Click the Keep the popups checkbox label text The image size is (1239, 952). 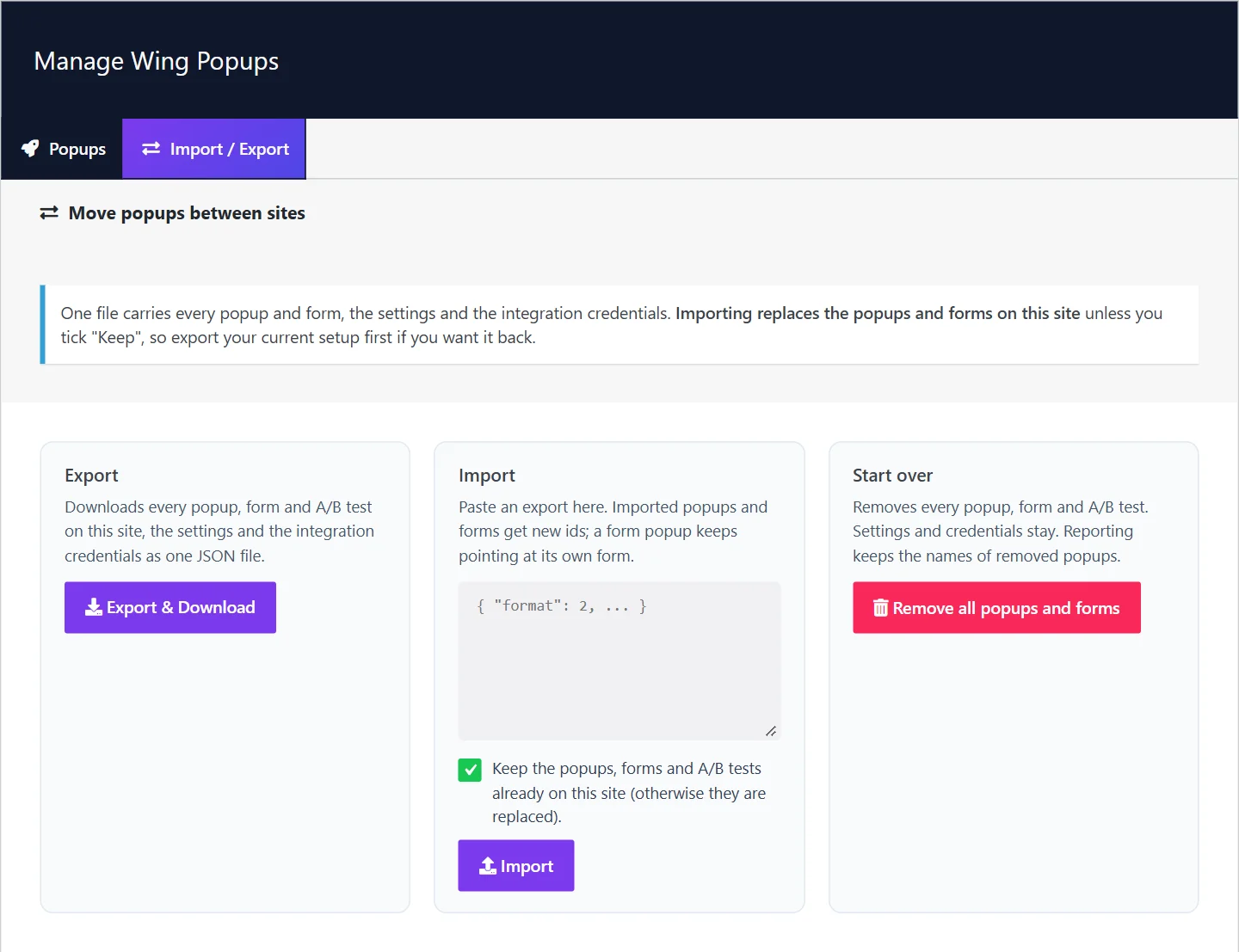(x=629, y=792)
